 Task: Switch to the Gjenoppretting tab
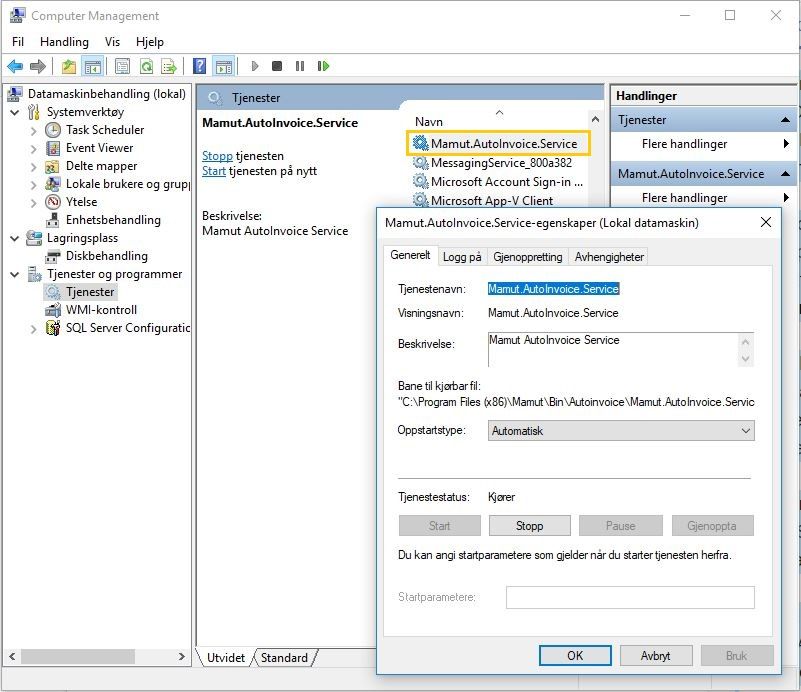[528, 257]
